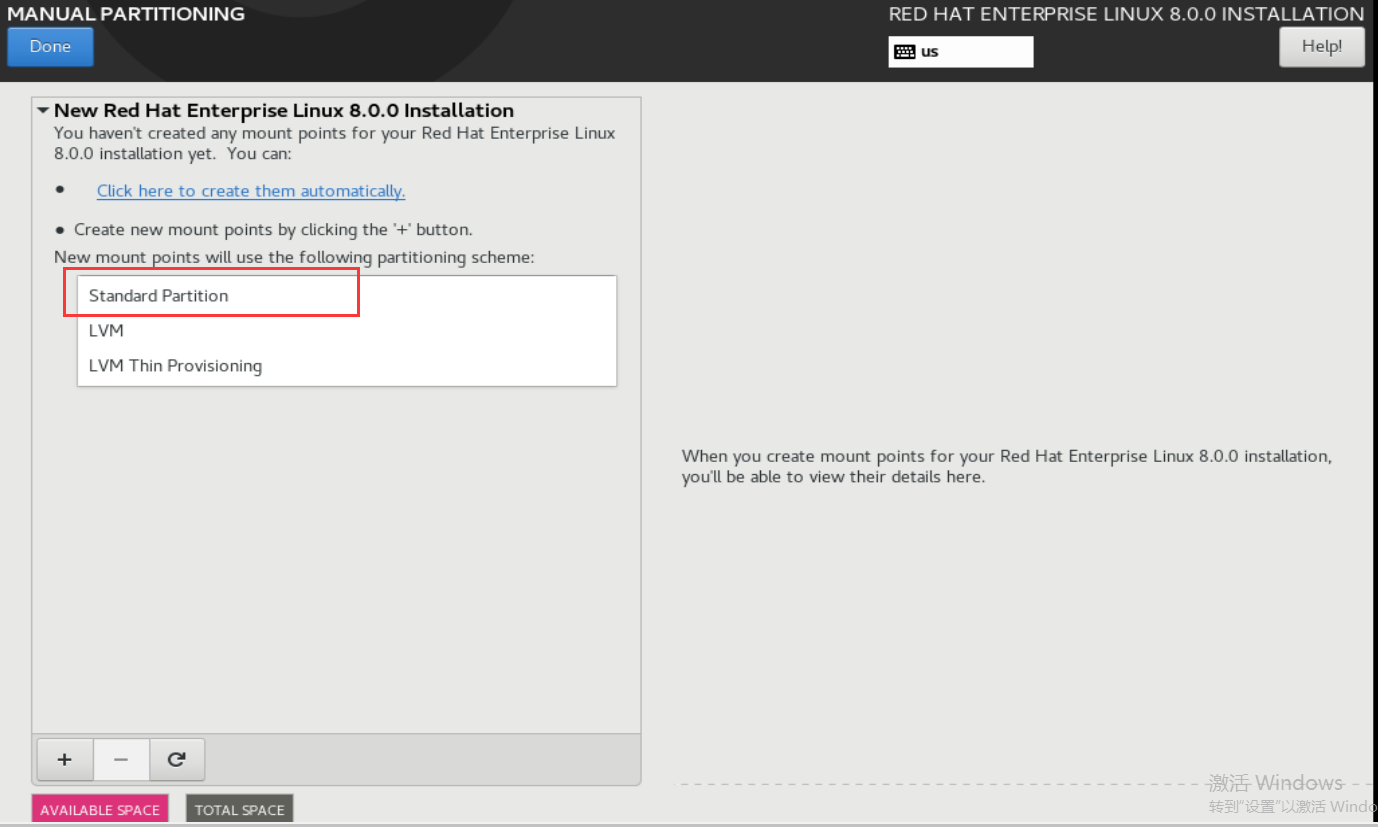Click the "You haven't created any mount points" text
Image resolution: width=1378 pixels, height=827 pixels.
335,143
